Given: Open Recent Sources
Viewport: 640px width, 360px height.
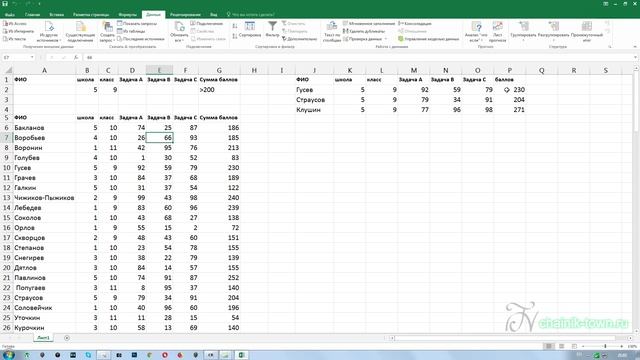Looking at the screenshot, I should pos(140,39).
